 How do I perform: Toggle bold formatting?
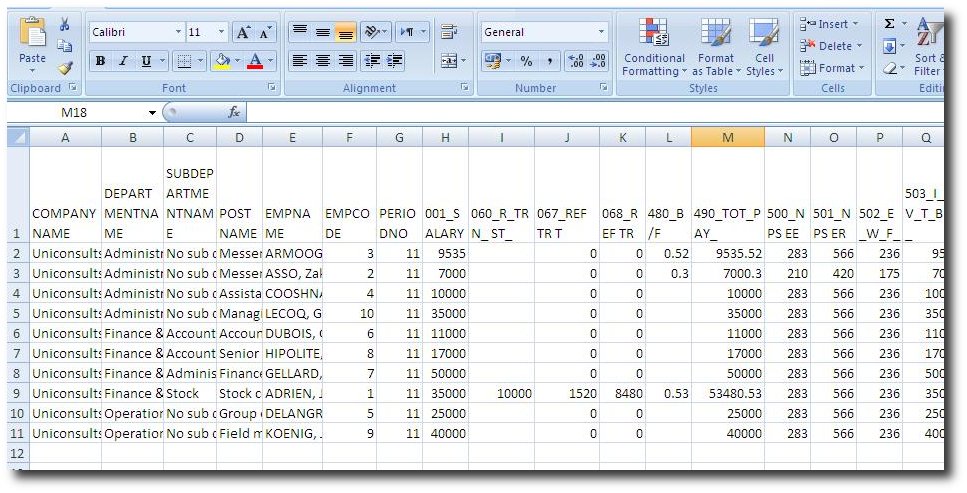pos(100,61)
